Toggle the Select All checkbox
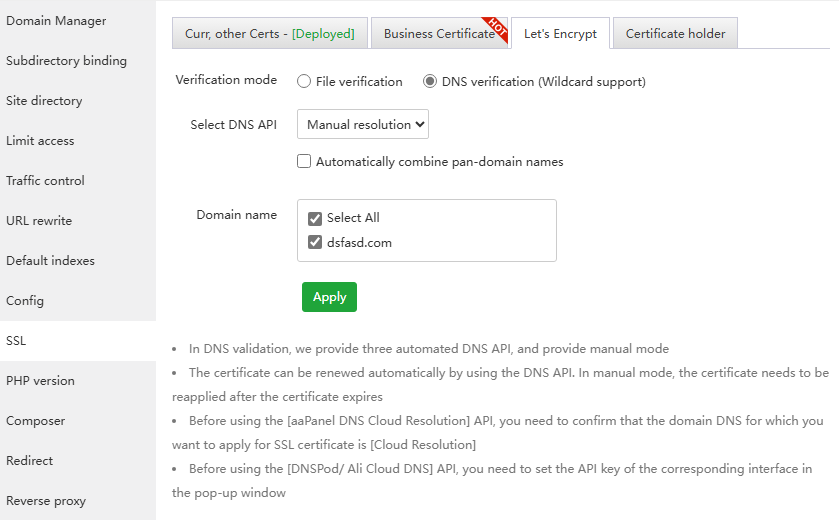This screenshot has height=520, width=839. [x=315, y=218]
